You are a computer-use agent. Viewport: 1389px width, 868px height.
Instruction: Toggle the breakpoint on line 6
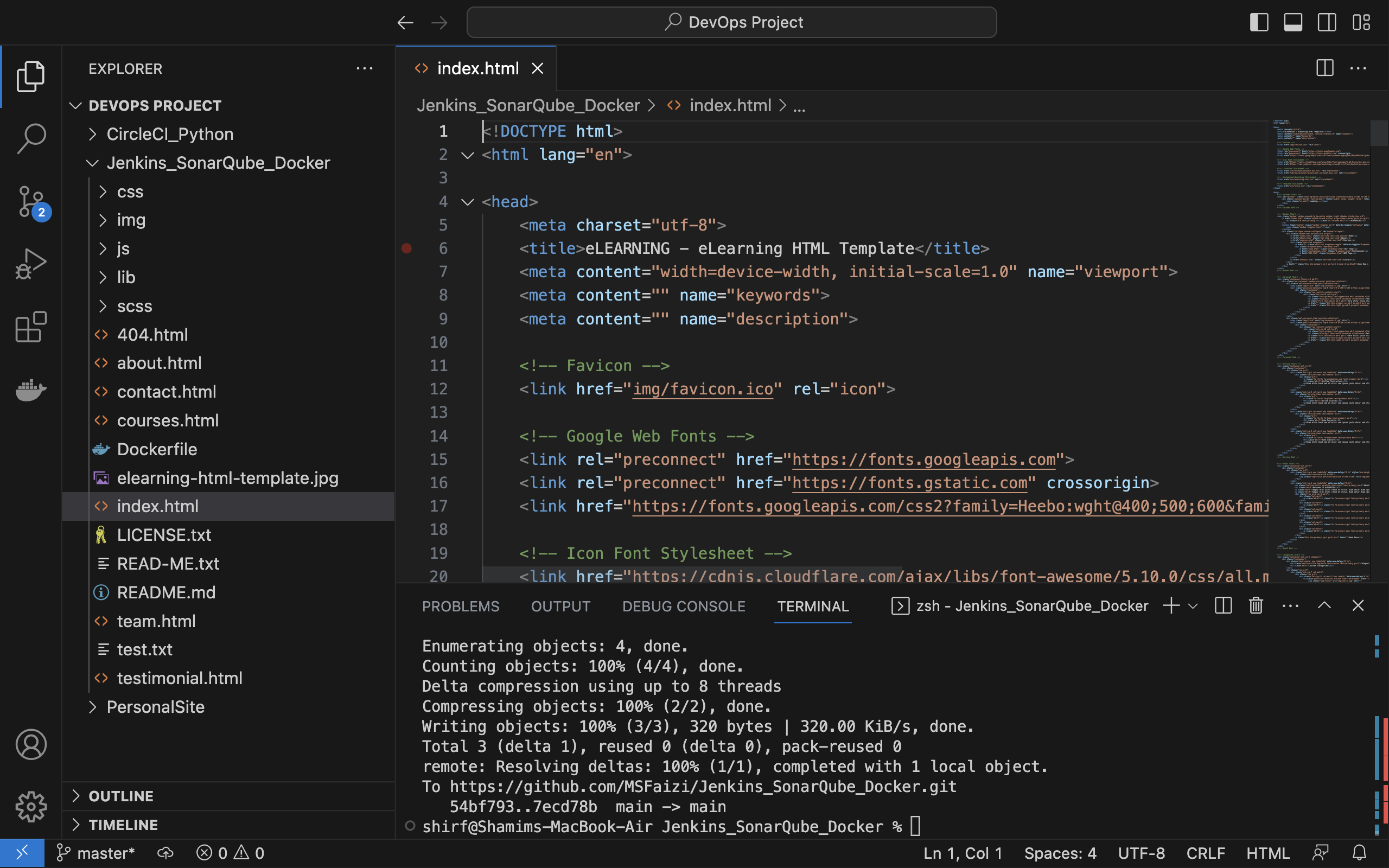coord(407,248)
